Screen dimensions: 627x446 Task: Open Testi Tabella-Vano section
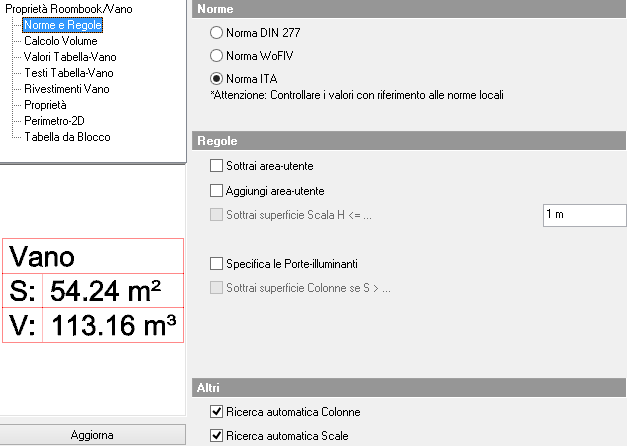[x=69, y=73]
